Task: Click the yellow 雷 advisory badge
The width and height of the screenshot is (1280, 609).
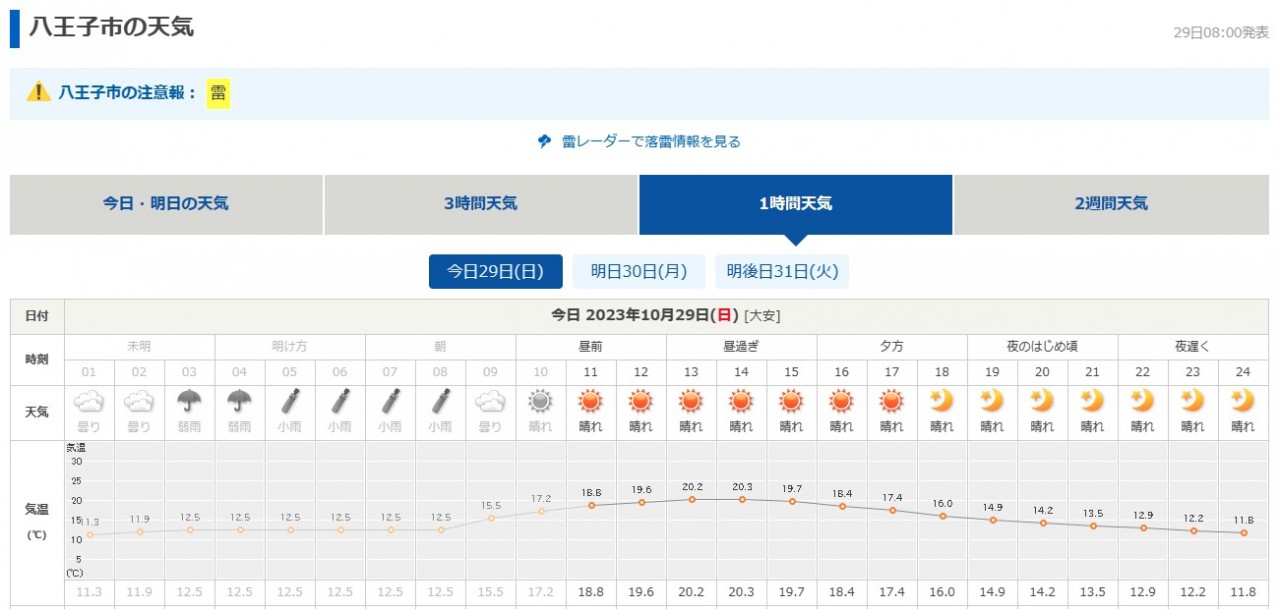Action: pos(218,93)
